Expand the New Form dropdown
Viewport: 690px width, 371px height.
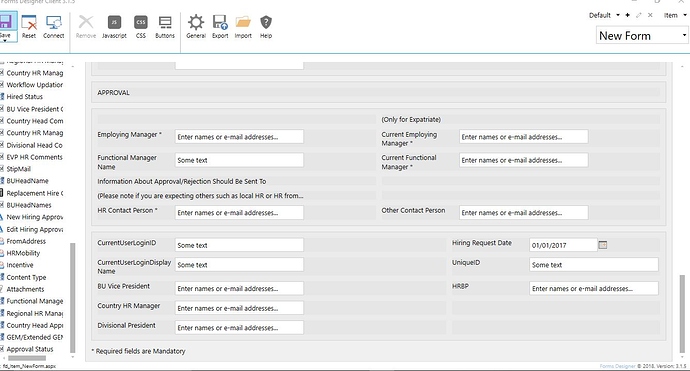click(684, 35)
